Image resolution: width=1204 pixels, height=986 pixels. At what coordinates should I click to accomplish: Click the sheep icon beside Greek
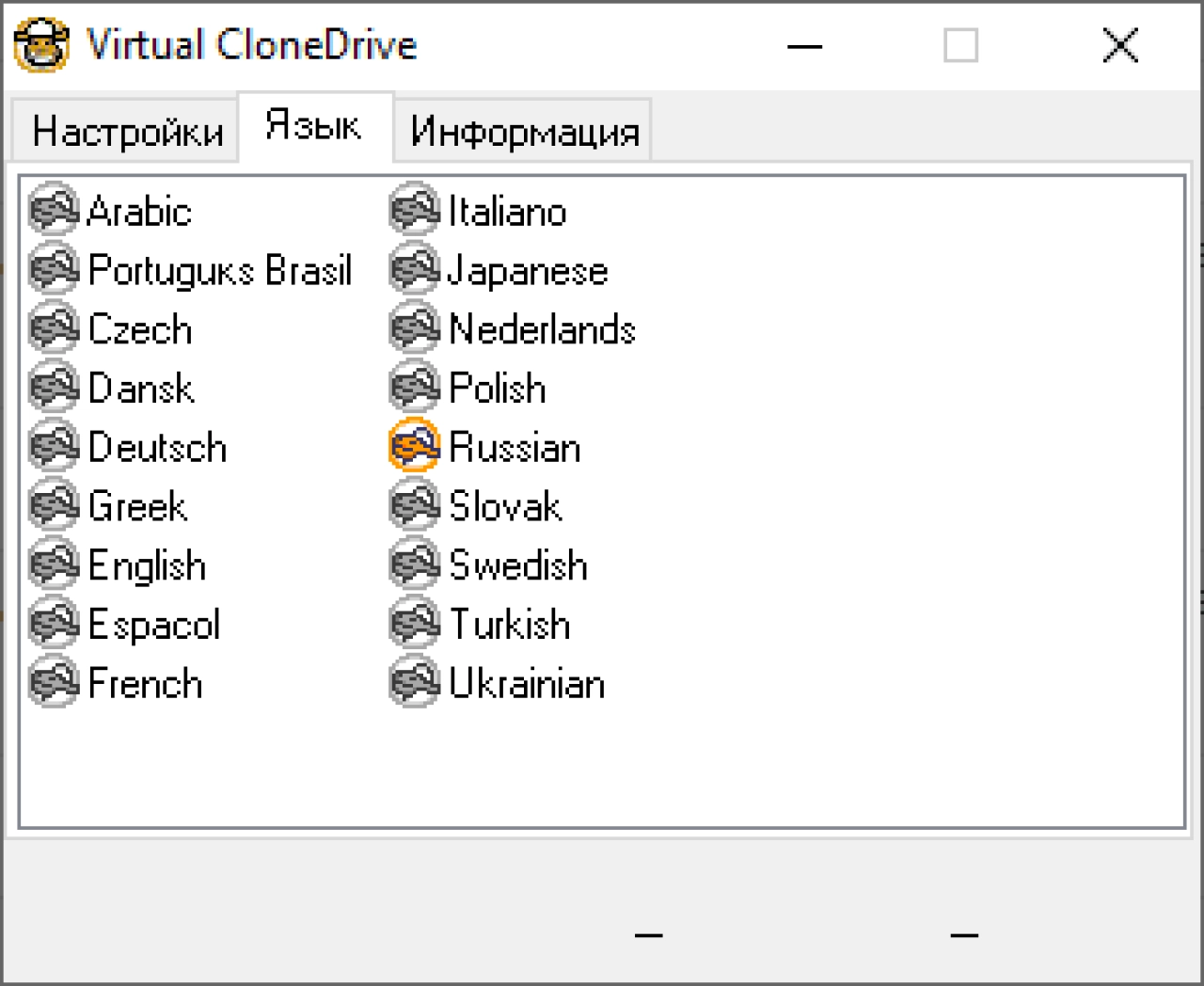click(54, 505)
